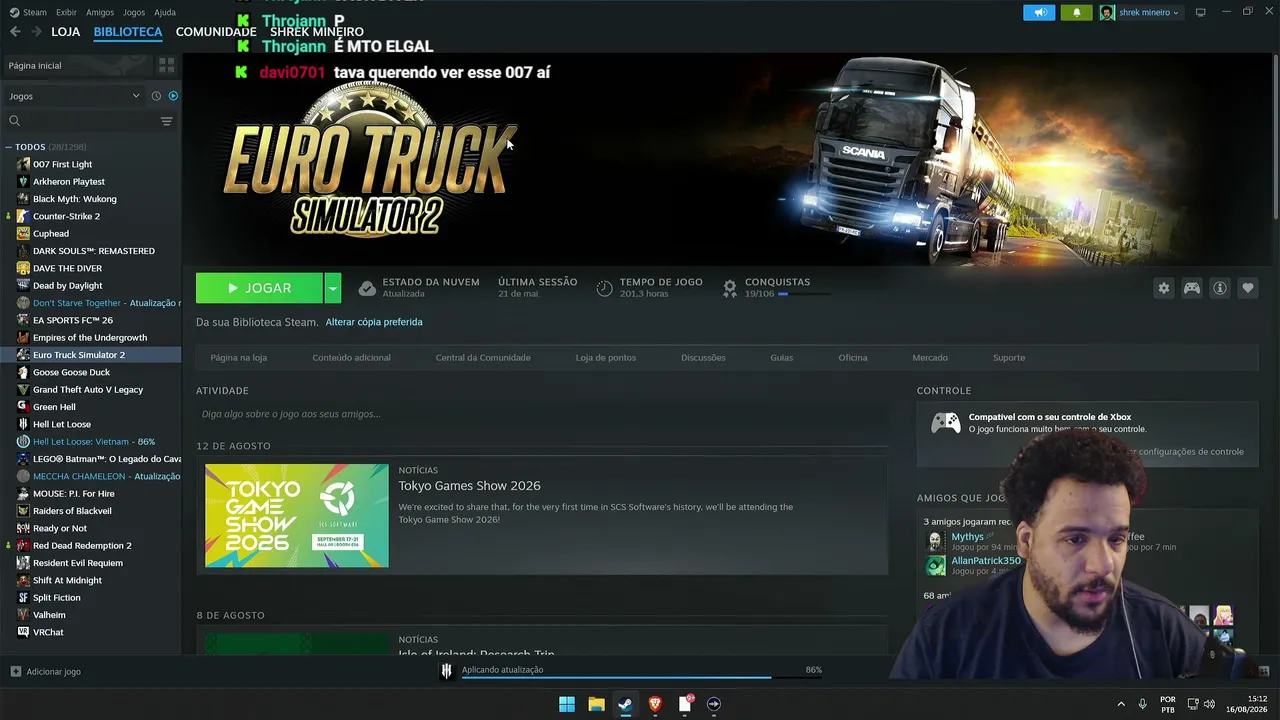Open the Windows Start menu
This screenshot has width=1280, height=720.
pyautogui.click(x=567, y=704)
